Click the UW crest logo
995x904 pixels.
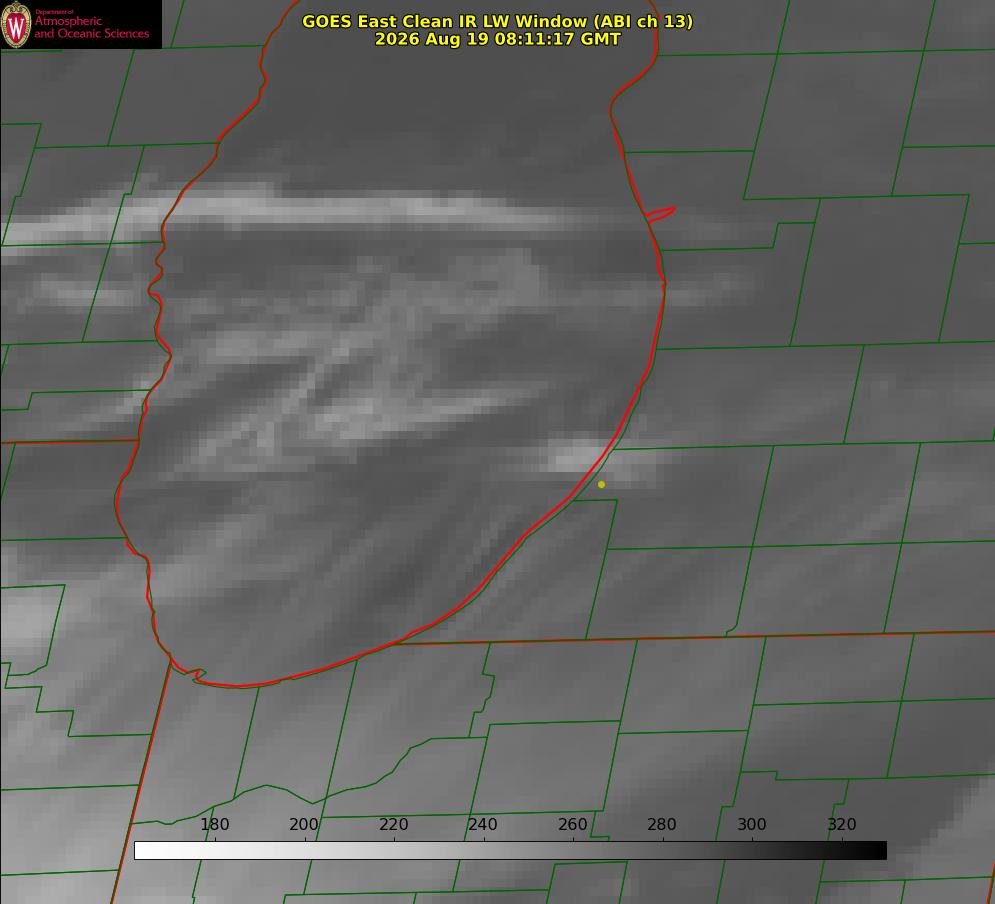point(16,24)
